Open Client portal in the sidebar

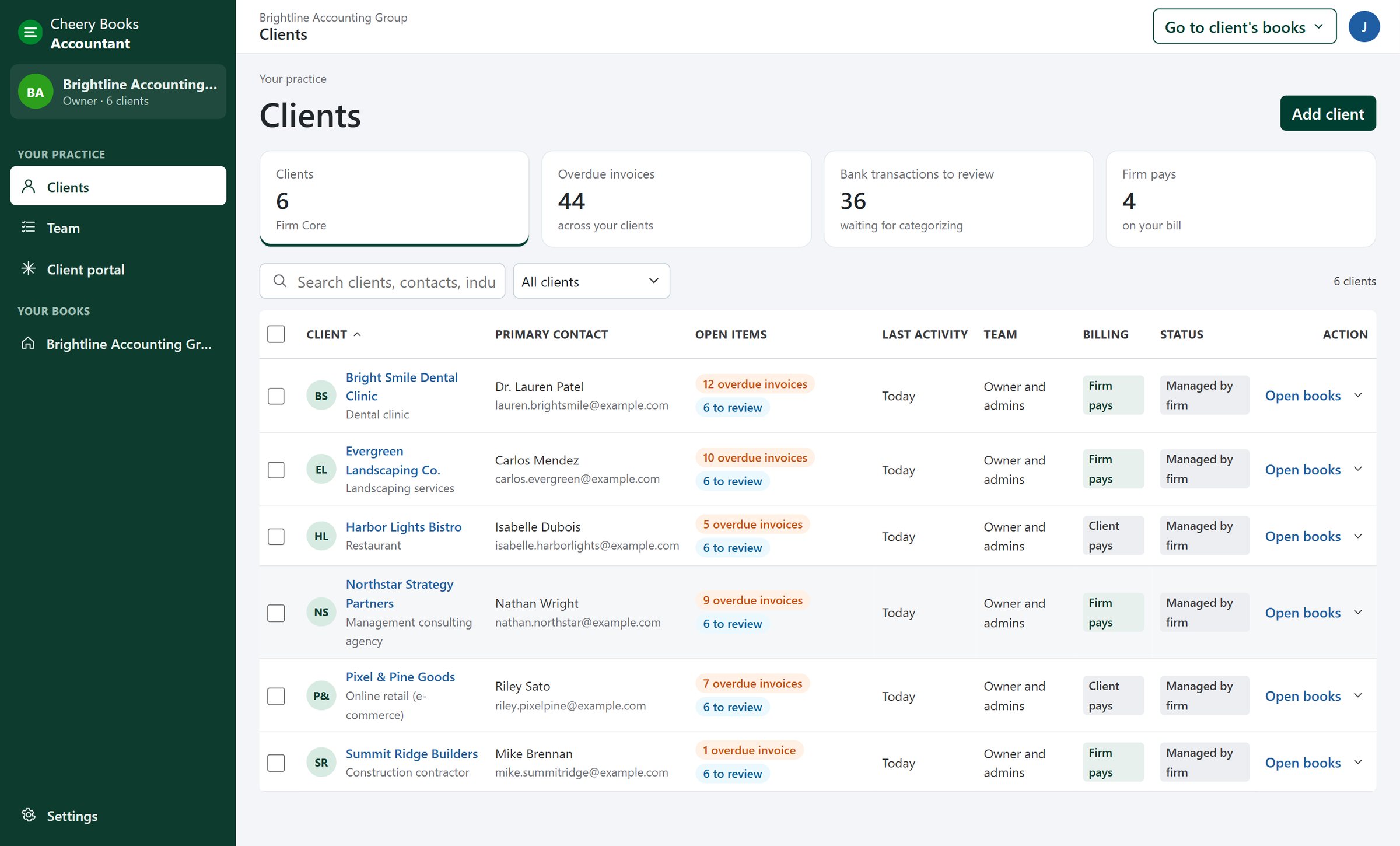tap(118, 269)
